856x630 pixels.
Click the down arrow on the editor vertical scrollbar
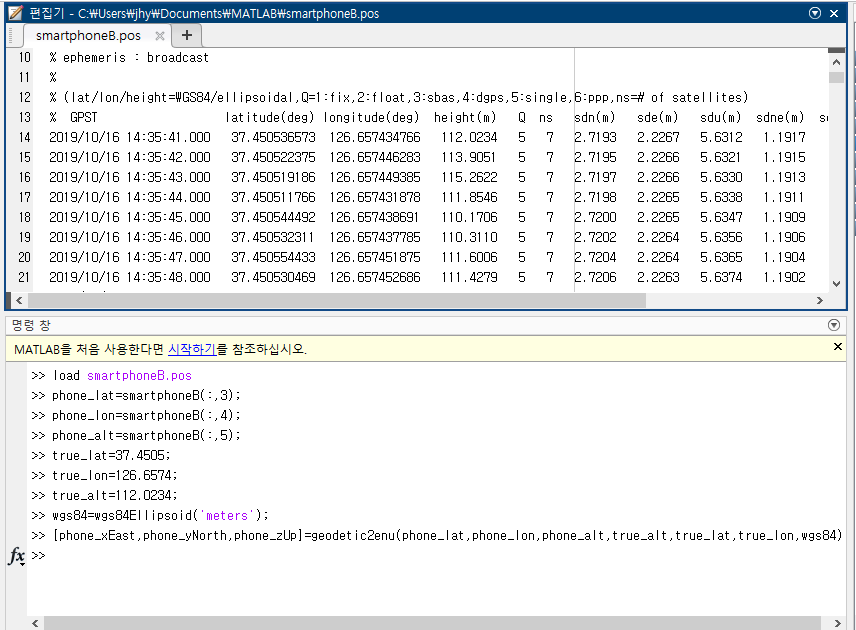pos(838,284)
